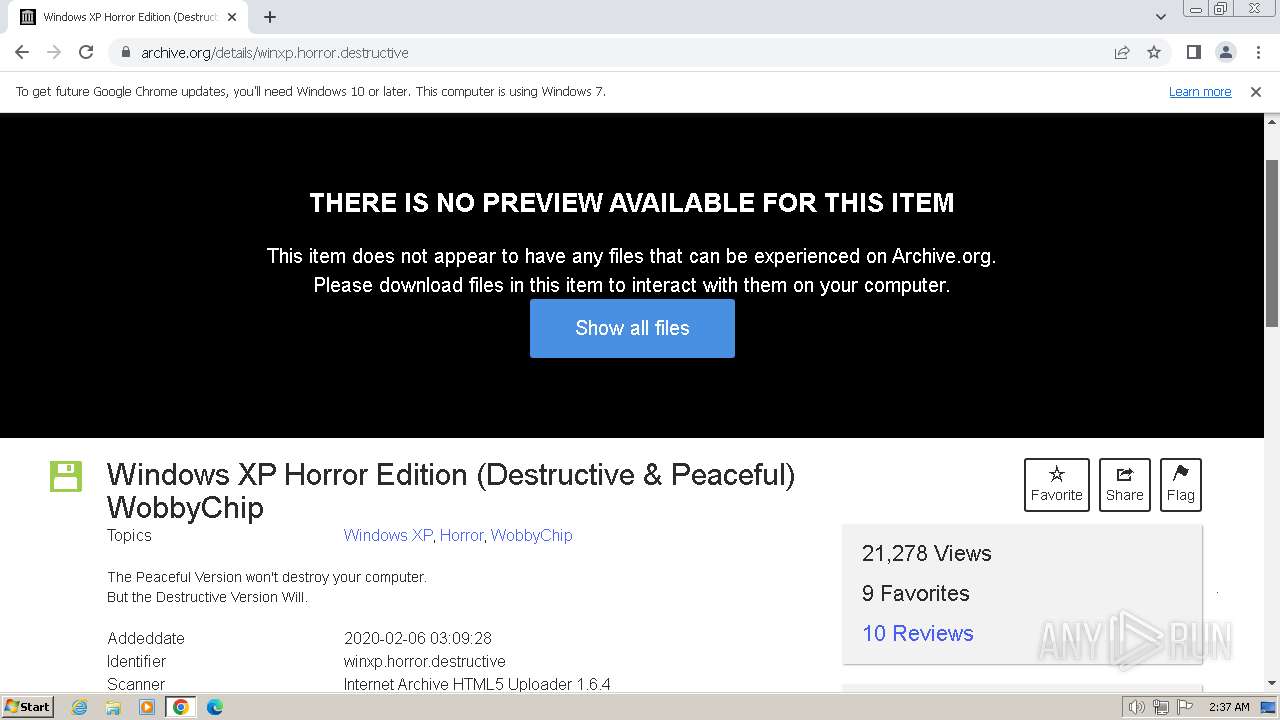The width and height of the screenshot is (1280, 720).
Task: Click Internet Archive HTML5 Uploader 1.6.4 text
Action: coord(477,684)
